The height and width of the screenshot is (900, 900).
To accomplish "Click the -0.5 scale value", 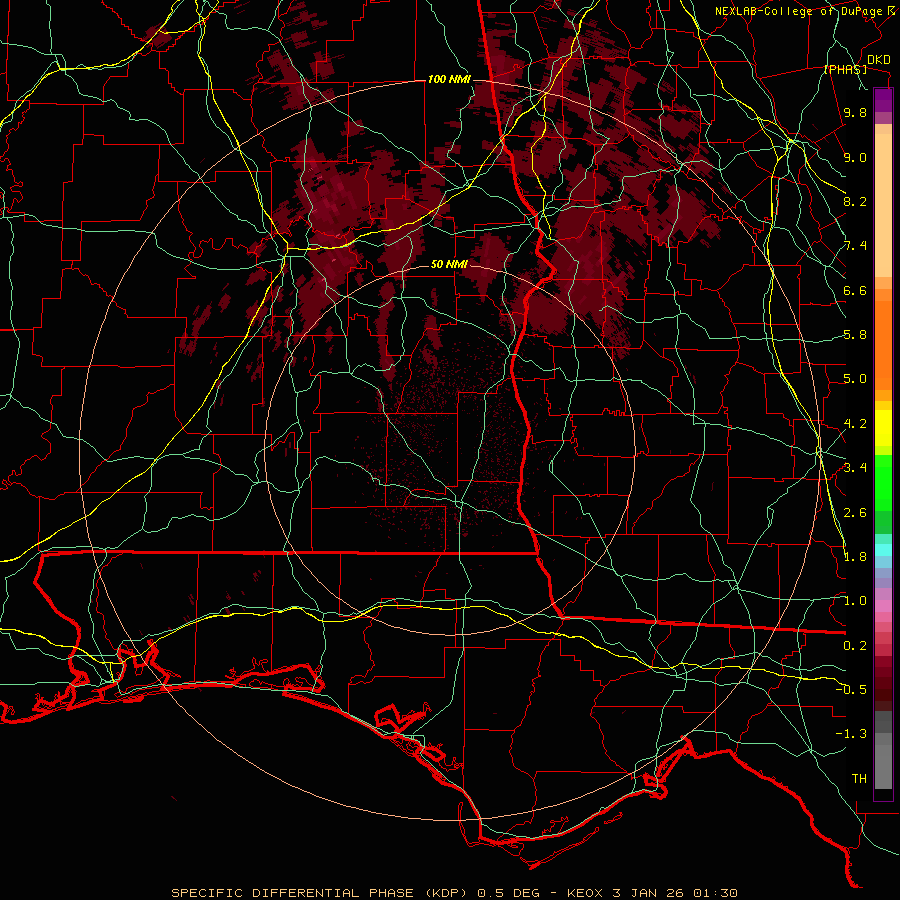I will pyautogui.click(x=851, y=690).
